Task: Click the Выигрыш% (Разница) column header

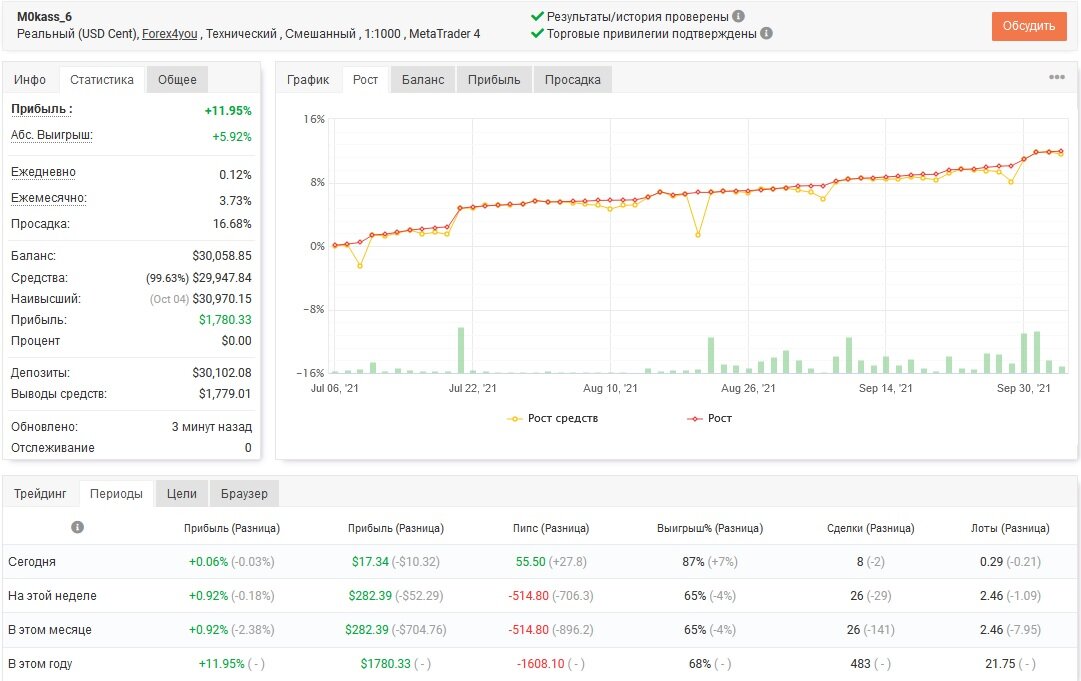Action: pyautogui.click(x=710, y=528)
